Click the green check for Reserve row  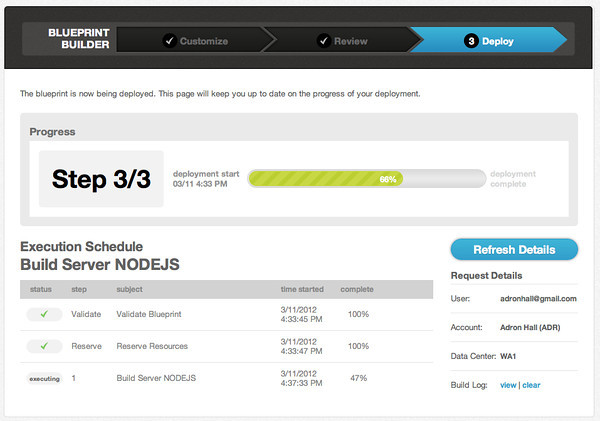tap(44, 346)
